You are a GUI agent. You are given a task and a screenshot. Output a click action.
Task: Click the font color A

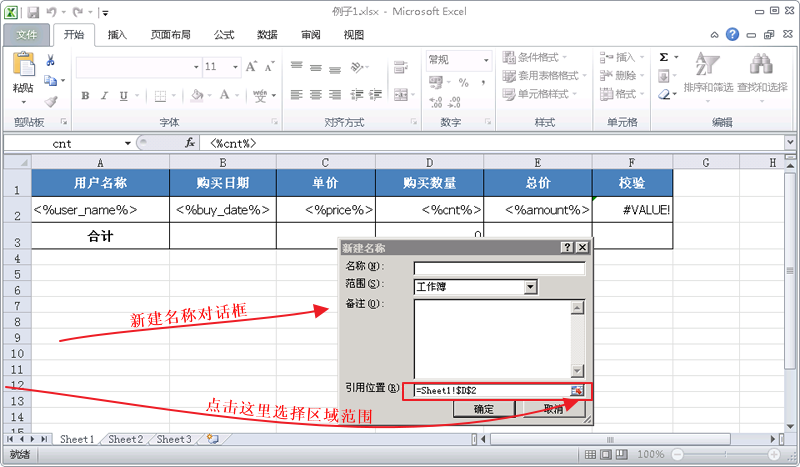224,95
